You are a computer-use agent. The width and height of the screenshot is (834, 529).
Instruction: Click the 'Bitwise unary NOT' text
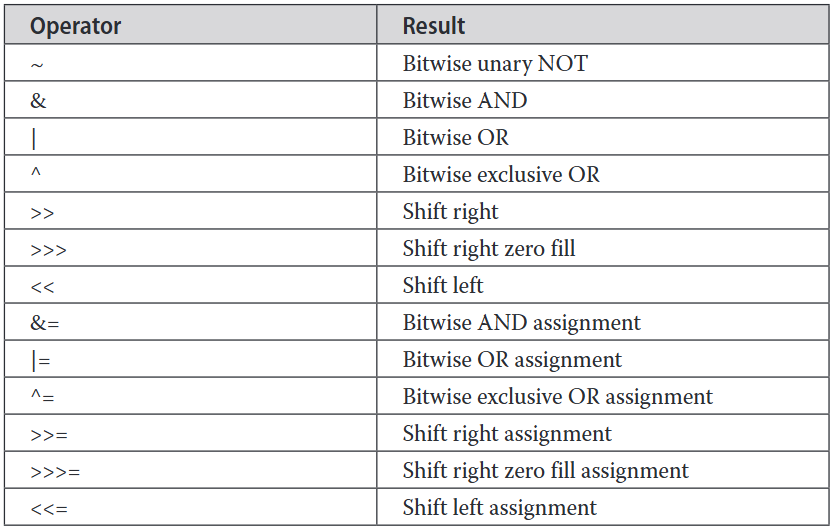(495, 64)
